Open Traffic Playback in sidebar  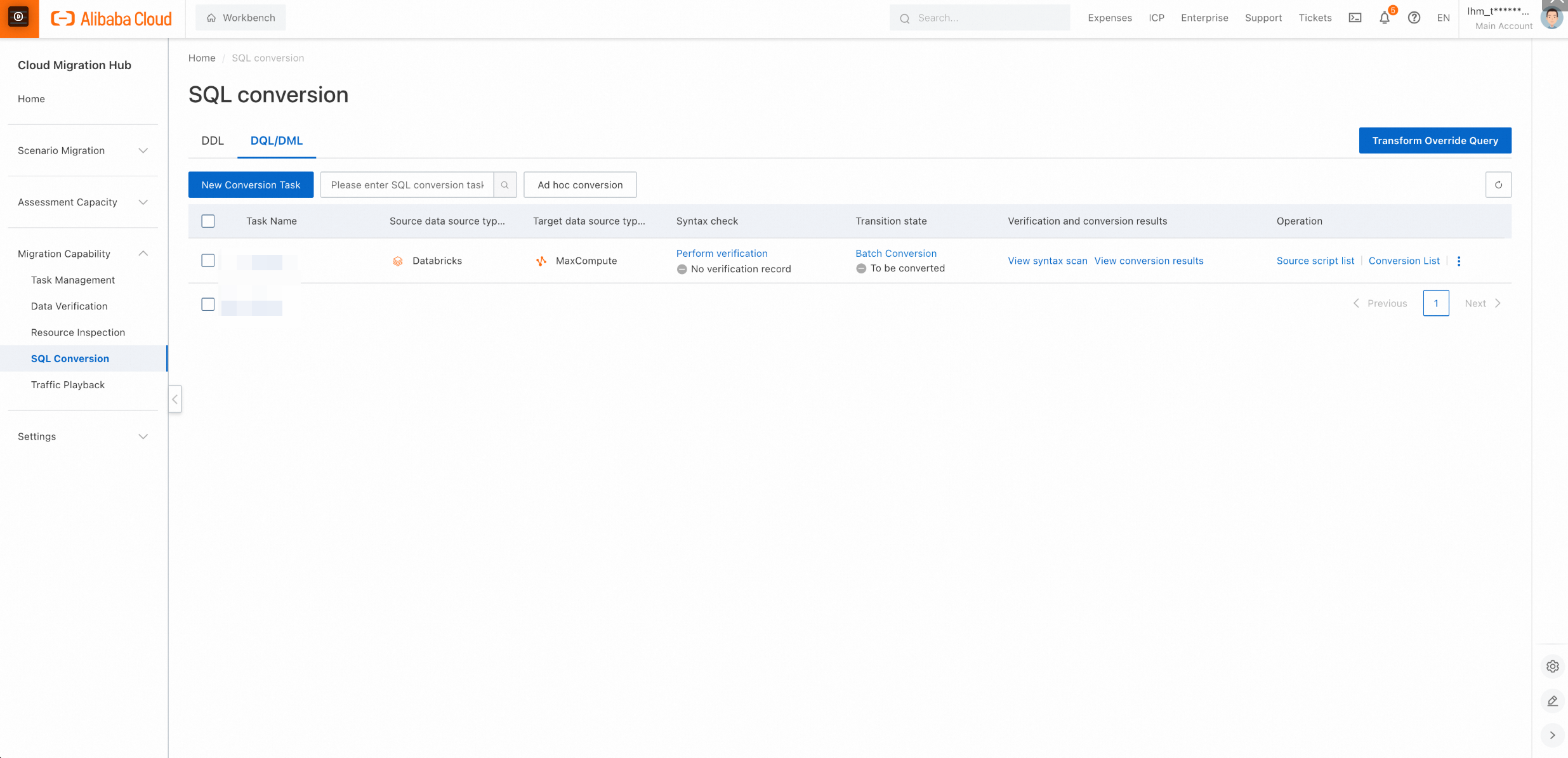pyautogui.click(x=68, y=385)
